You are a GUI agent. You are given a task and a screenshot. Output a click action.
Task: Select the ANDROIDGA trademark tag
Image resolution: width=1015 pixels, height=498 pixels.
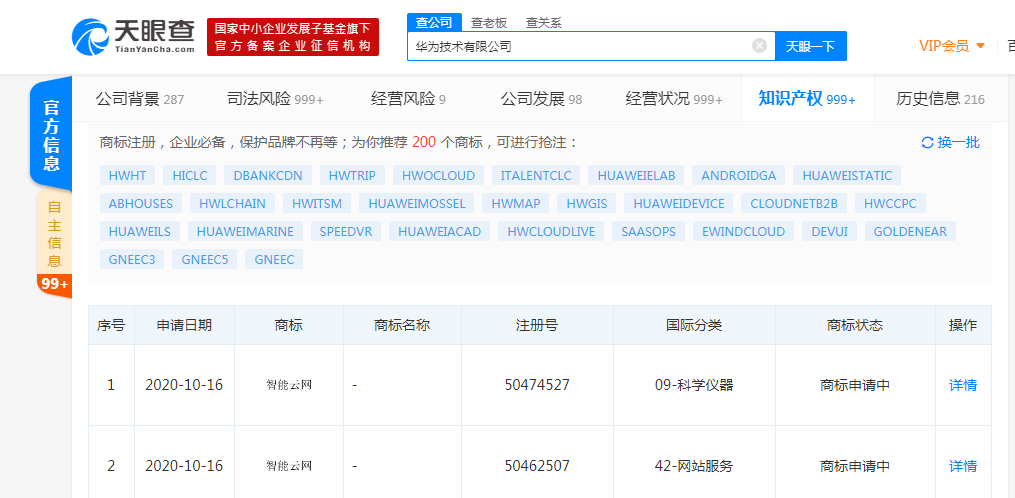(x=739, y=175)
